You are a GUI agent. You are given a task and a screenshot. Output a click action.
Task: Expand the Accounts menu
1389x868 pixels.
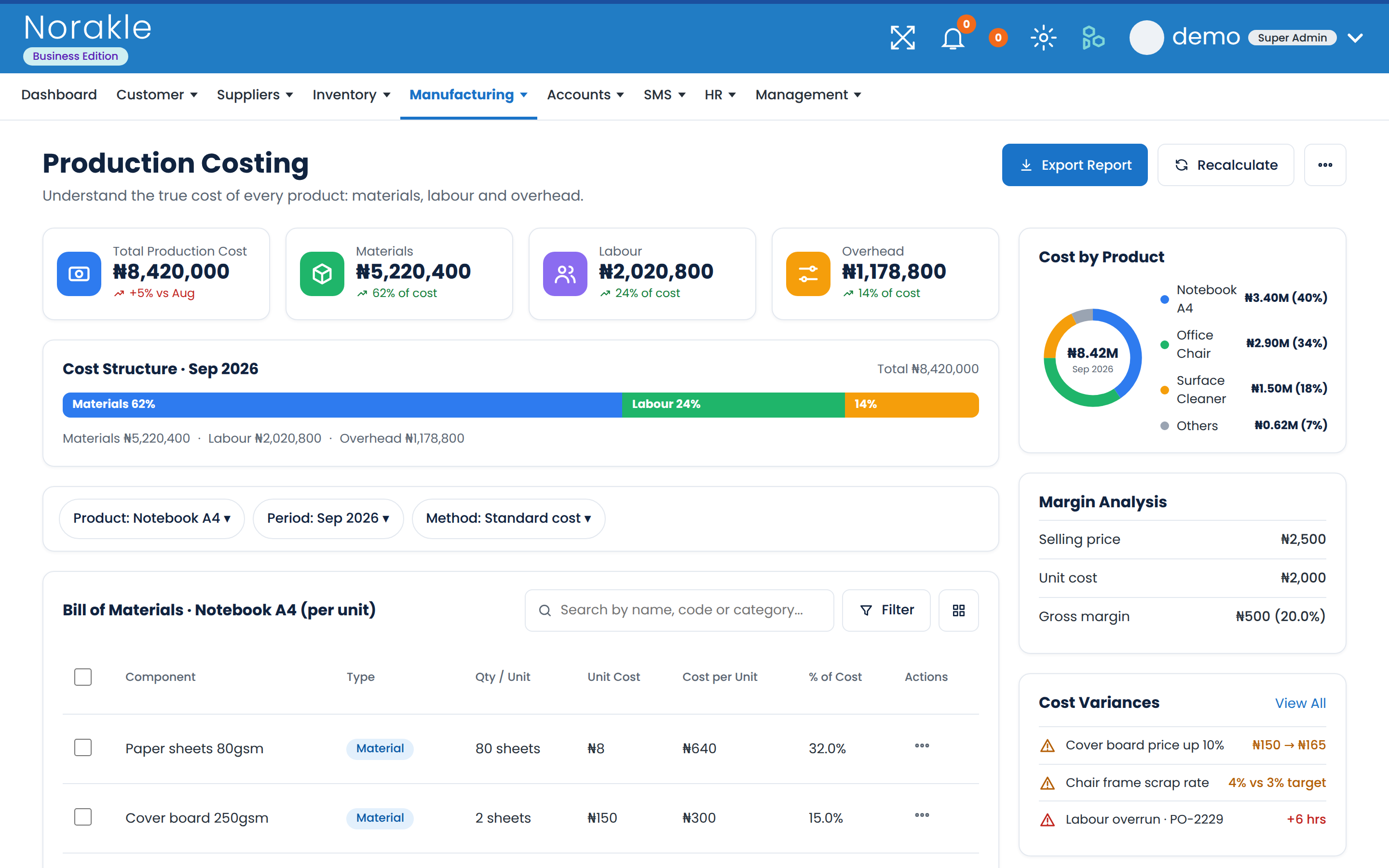pyautogui.click(x=585, y=95)
